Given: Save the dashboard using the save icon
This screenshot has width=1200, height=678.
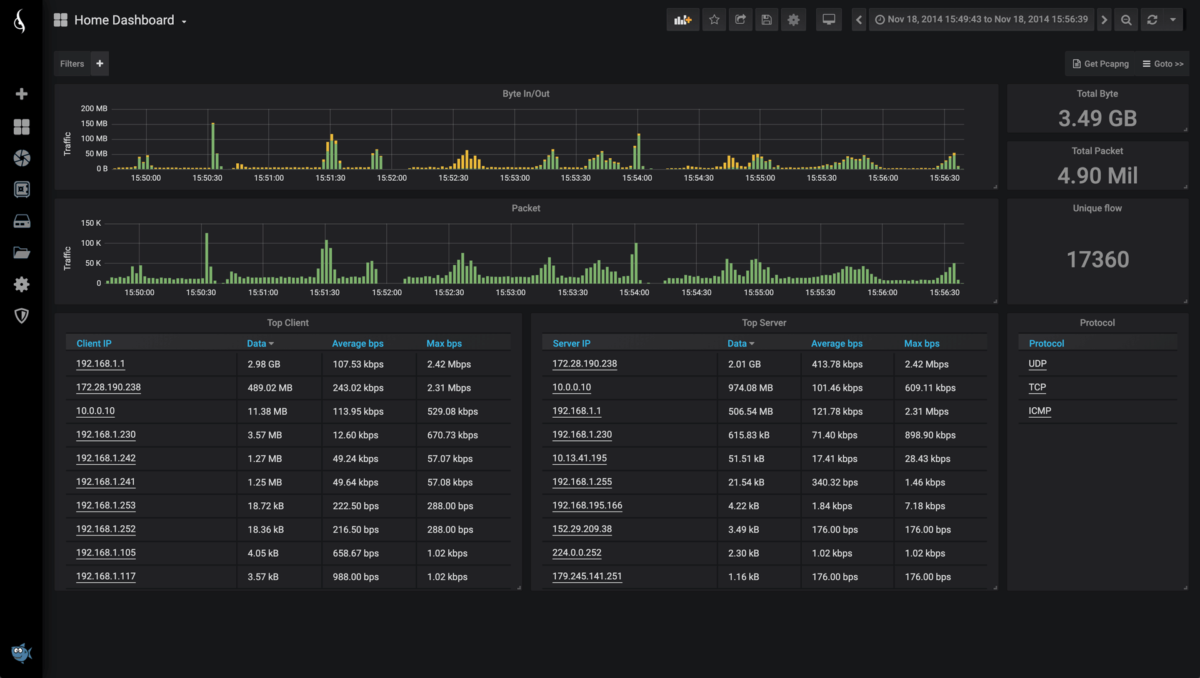Looking at the screenshot, I should (766, 19).
